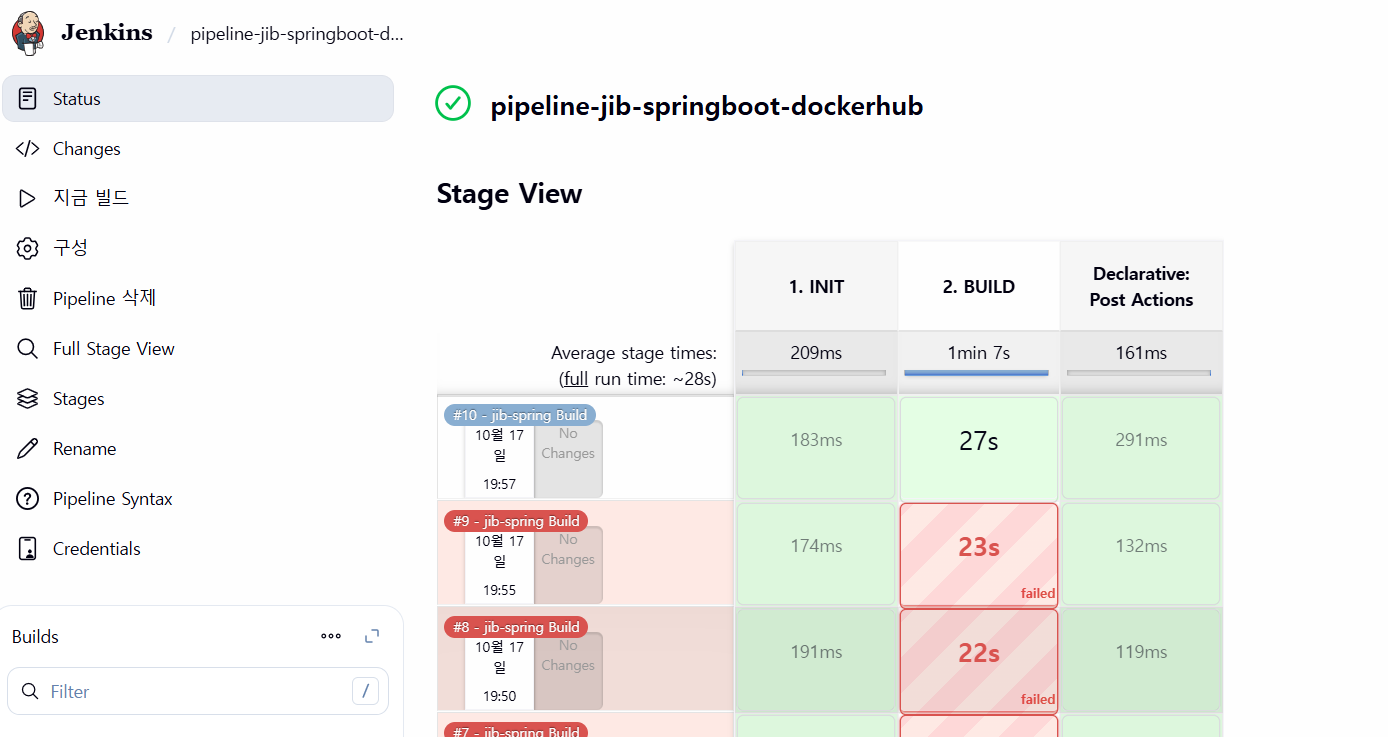1388x737 pixels.
Task: Focus the builds Filter search field
Action: point(198,691)
